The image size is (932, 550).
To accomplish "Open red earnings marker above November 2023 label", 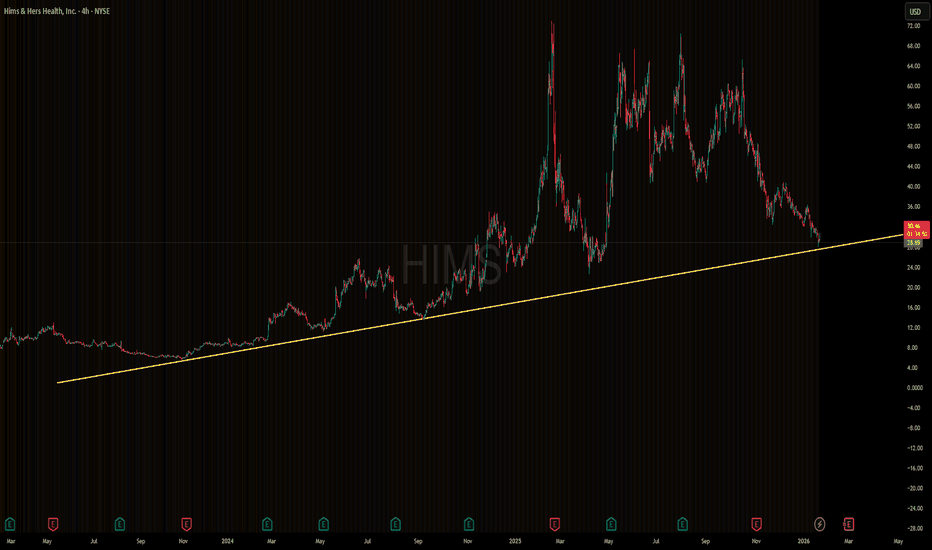I will (186, 524).
